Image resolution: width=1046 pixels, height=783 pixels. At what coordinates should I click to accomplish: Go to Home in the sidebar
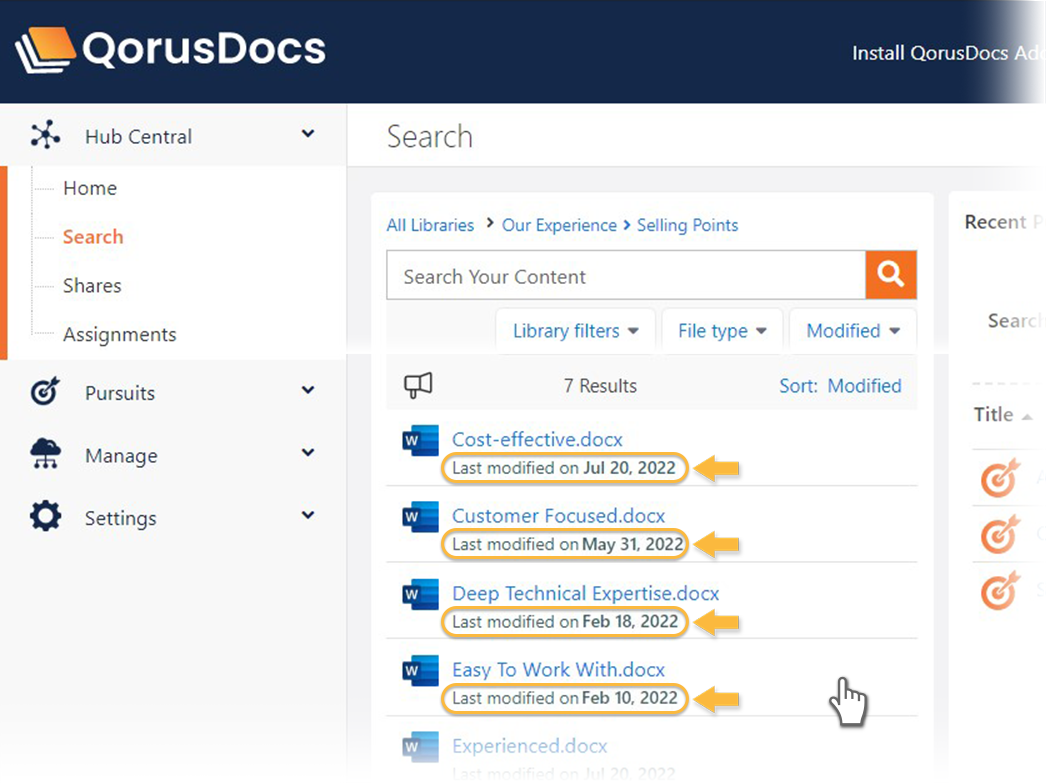pos(90,188)
